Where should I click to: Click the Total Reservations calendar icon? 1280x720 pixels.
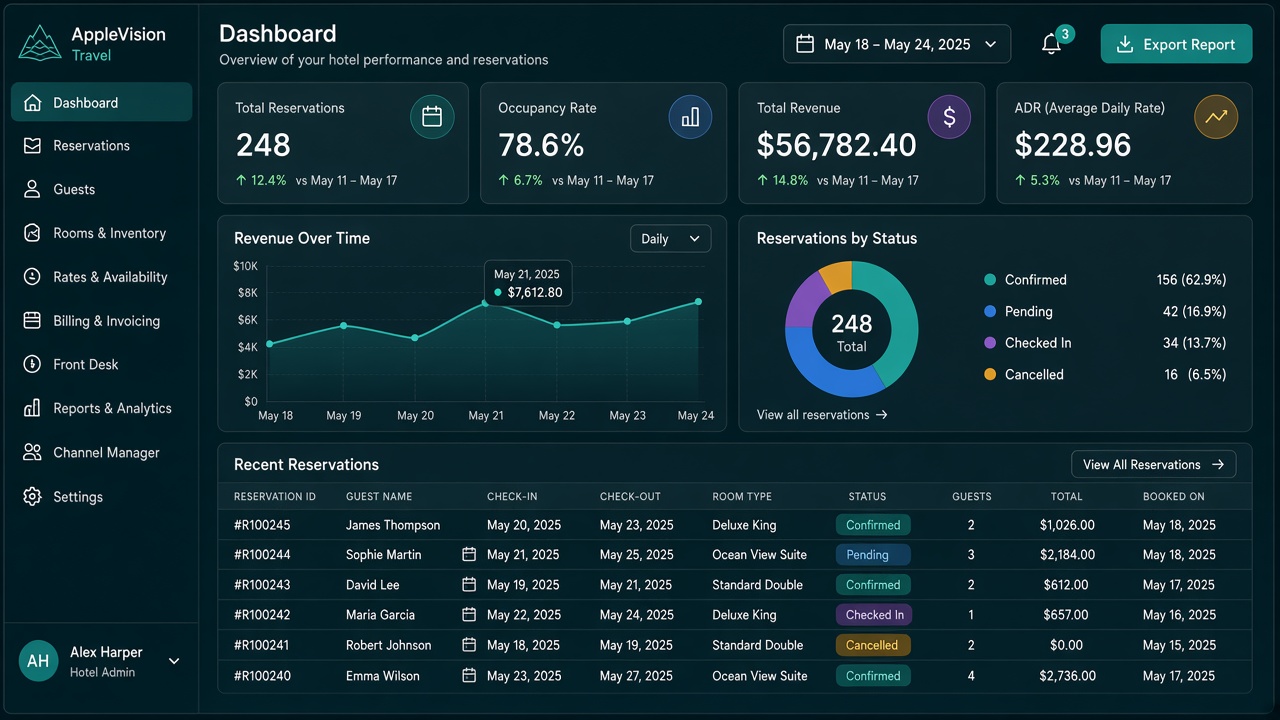tap(432, 117)
